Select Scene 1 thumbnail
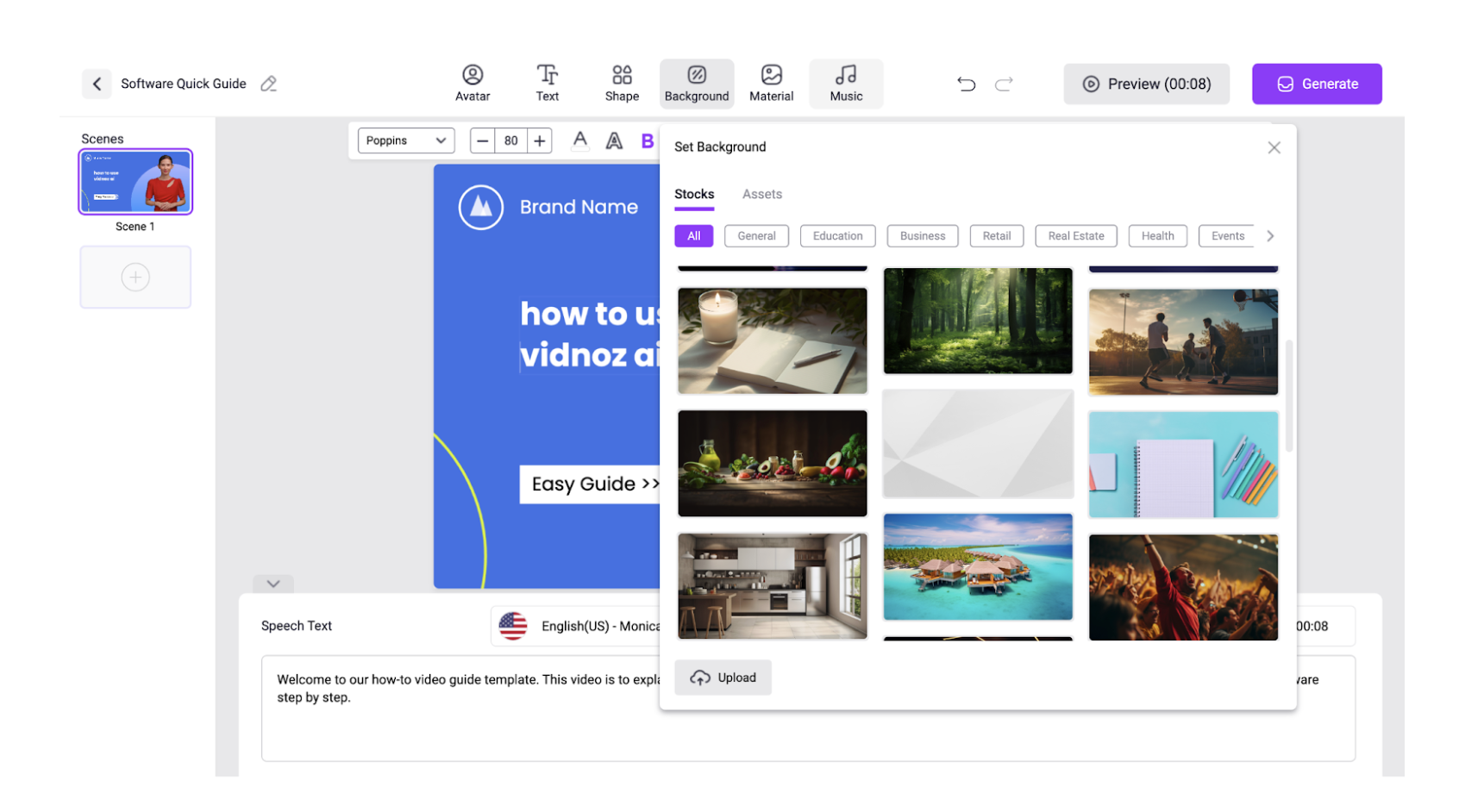 [x=135, y=182]
